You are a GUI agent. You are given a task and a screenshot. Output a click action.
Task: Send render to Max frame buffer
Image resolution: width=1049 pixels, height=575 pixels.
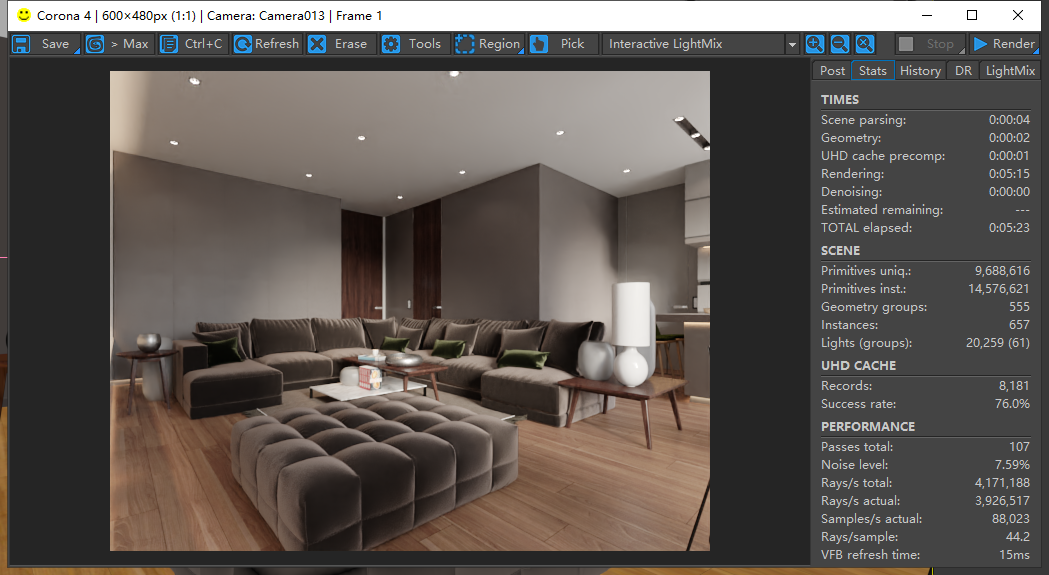(117, 44)
